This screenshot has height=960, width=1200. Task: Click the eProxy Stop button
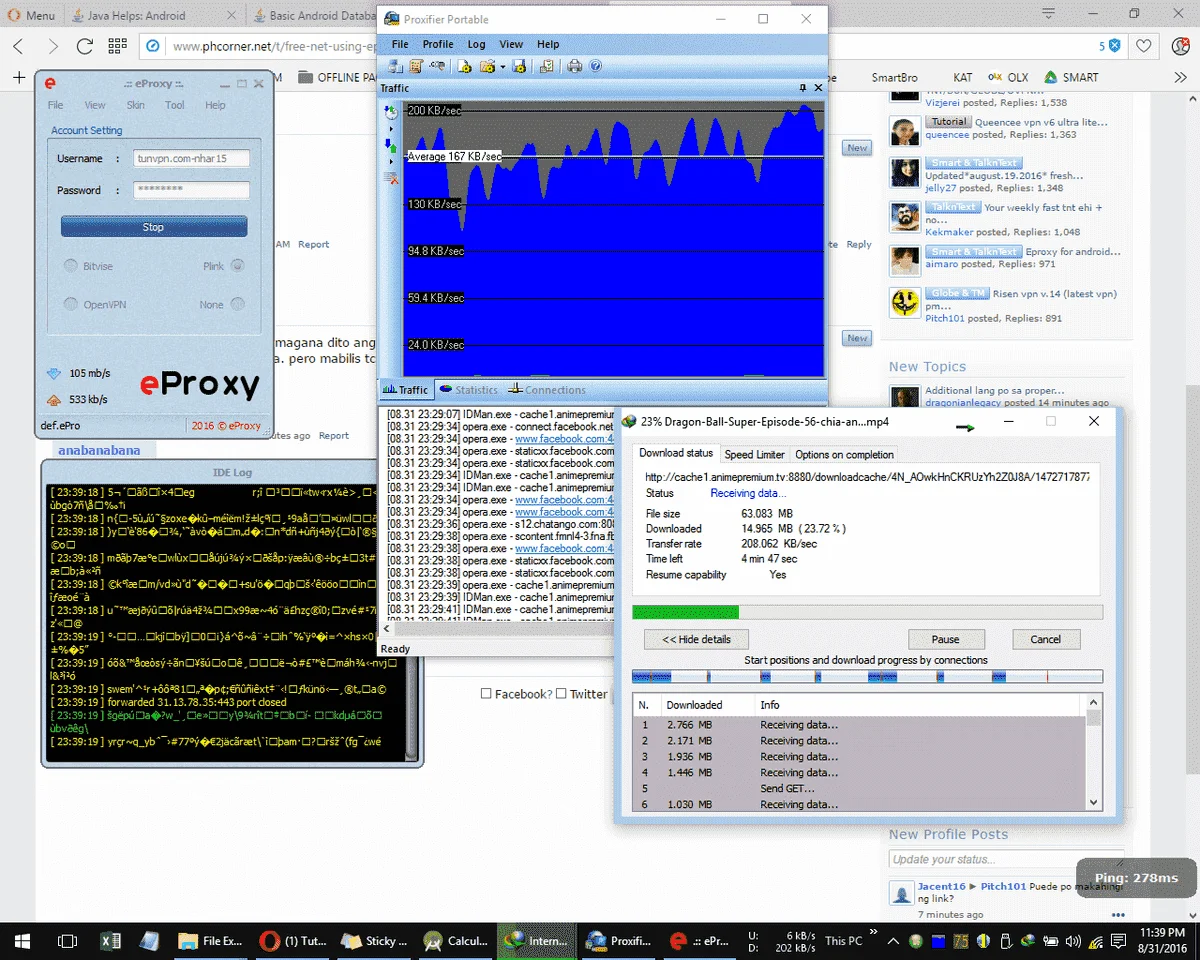tap(154, 227)
